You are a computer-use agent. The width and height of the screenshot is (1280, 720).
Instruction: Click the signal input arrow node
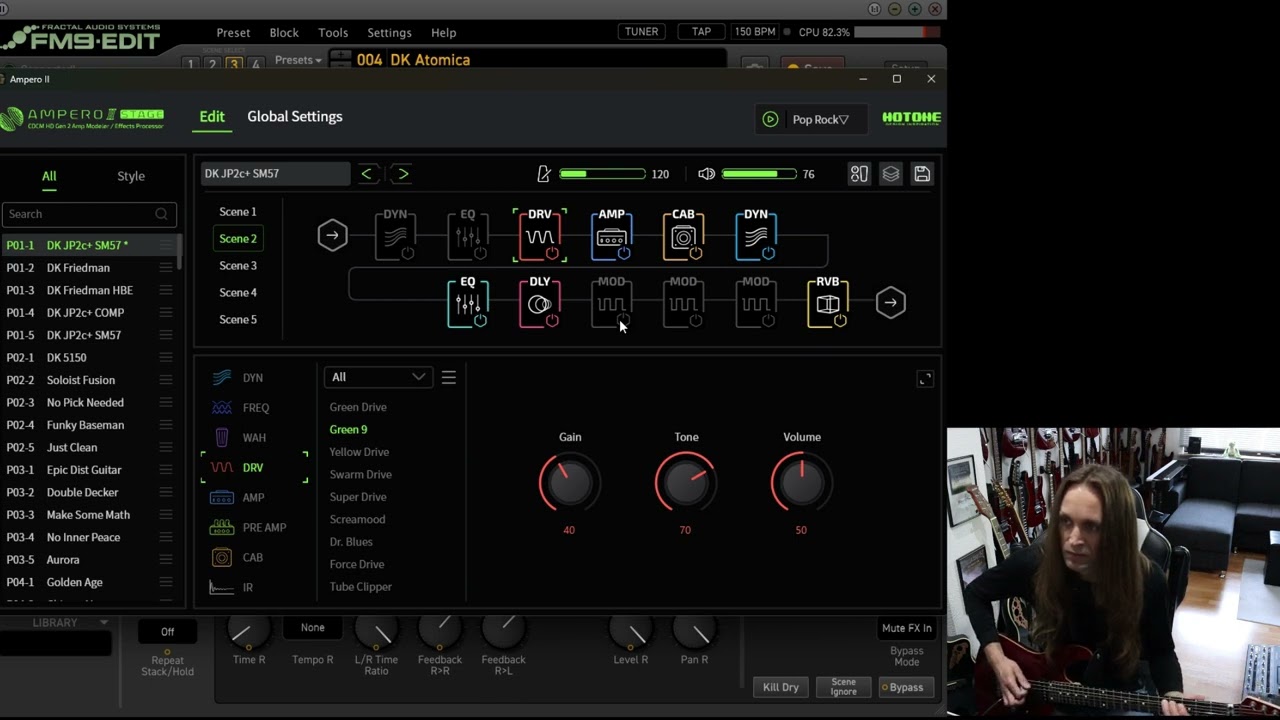pyautogui.click(x=332, y=235)
